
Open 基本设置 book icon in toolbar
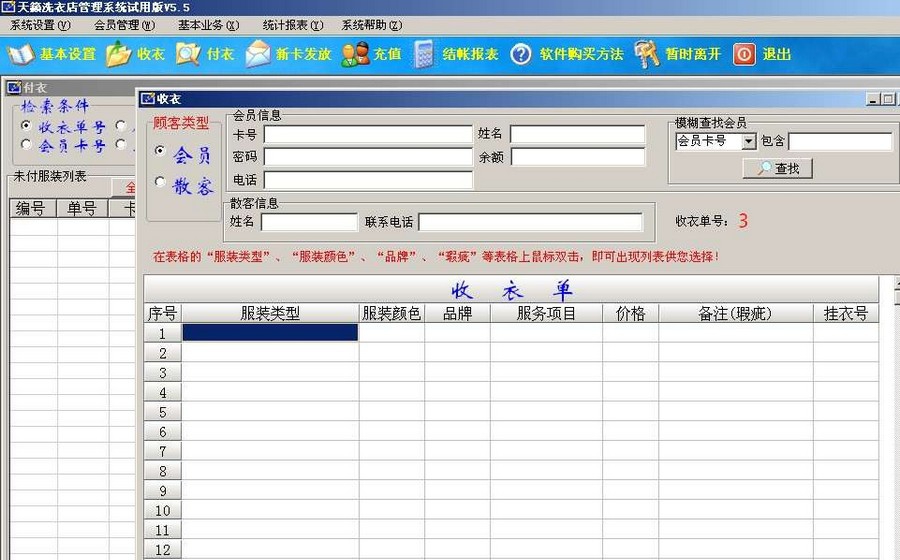click(x=21, y=55)
